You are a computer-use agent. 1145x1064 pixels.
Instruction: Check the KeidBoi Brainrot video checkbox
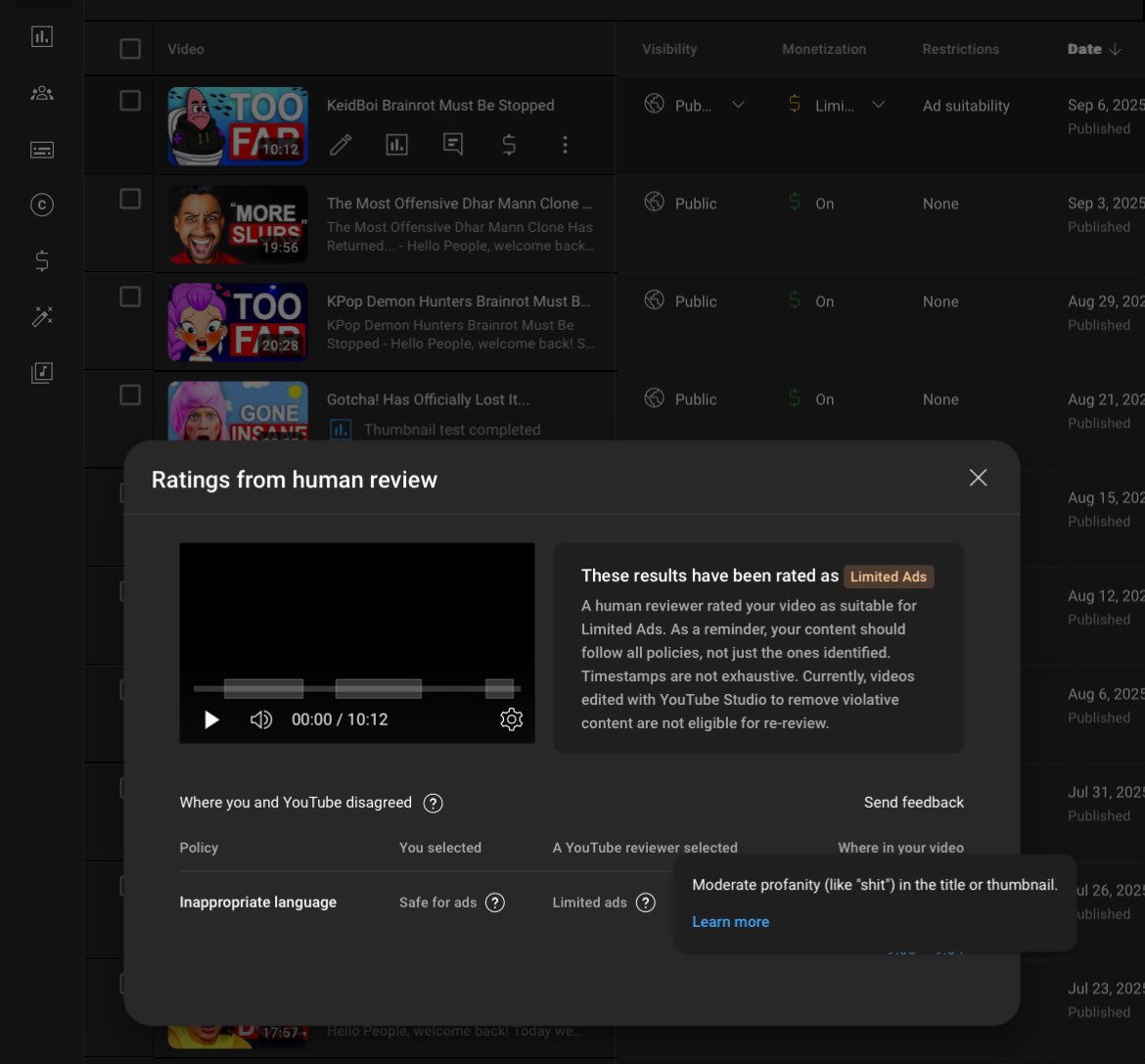click(x=130, y=101)
